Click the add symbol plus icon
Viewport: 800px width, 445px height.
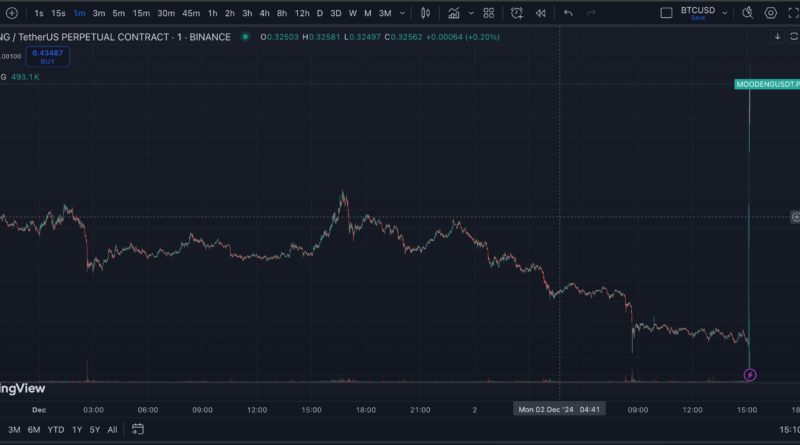(x=12, y=13)
